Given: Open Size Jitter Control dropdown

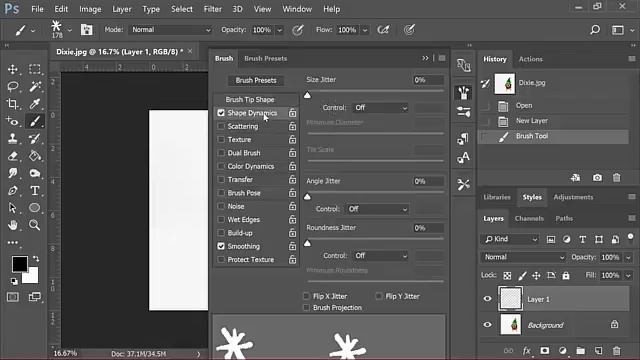Looking at the screenshot, I should 380,108.
